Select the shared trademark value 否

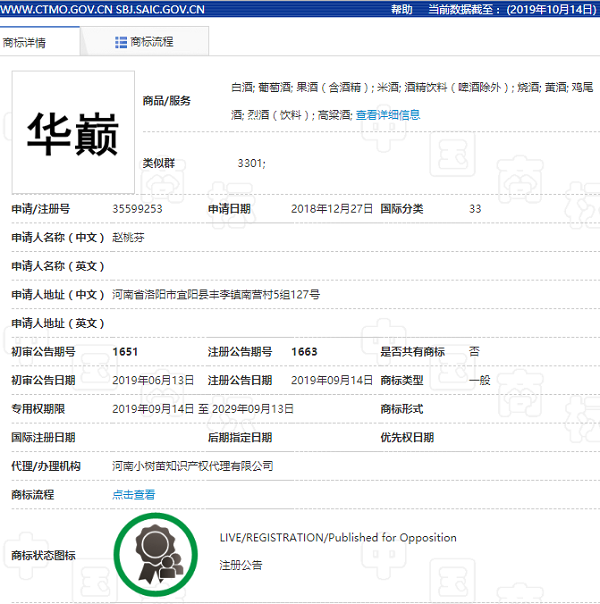coord(474,351)
